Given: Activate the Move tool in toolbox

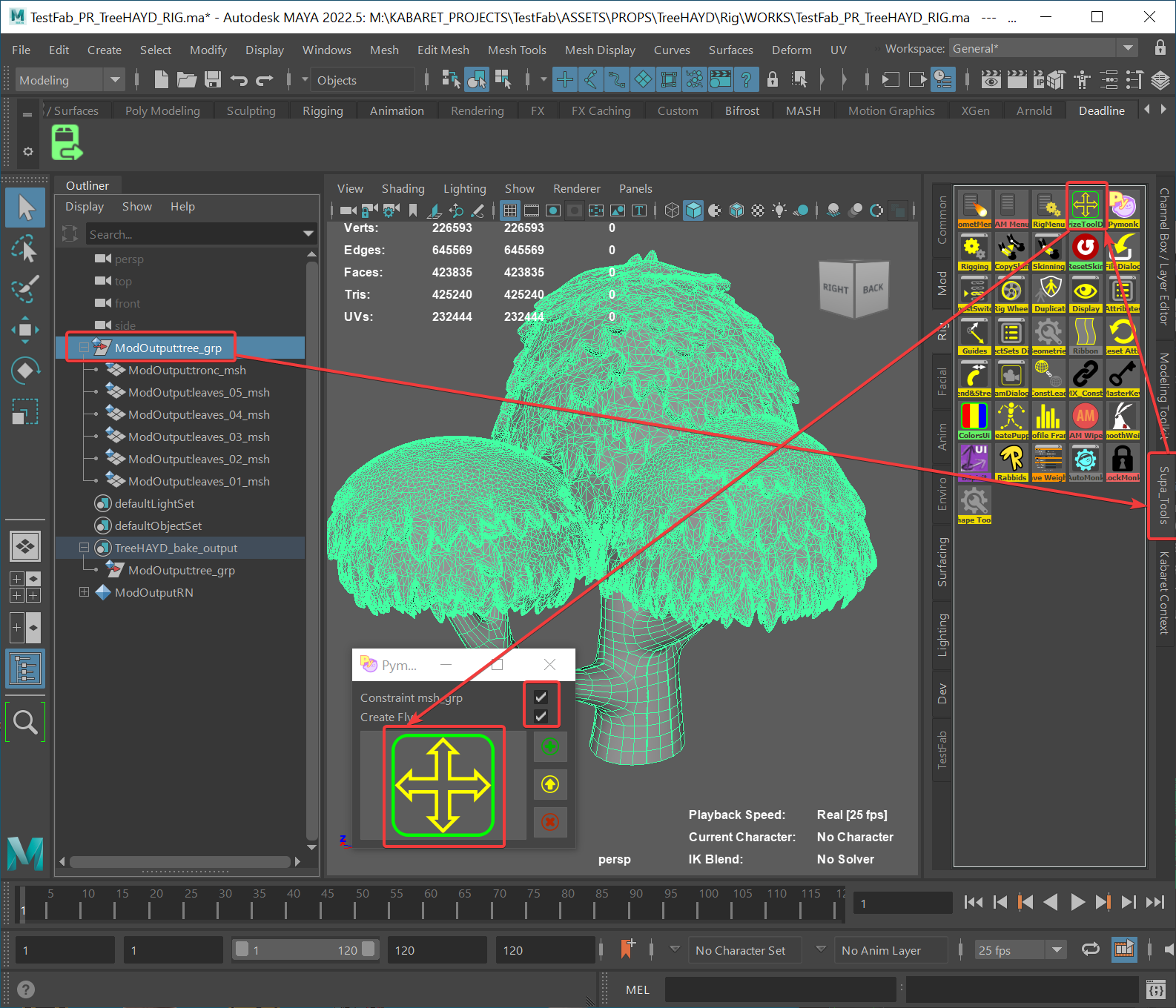Looking at the screenshot, I should click(25, 330).
